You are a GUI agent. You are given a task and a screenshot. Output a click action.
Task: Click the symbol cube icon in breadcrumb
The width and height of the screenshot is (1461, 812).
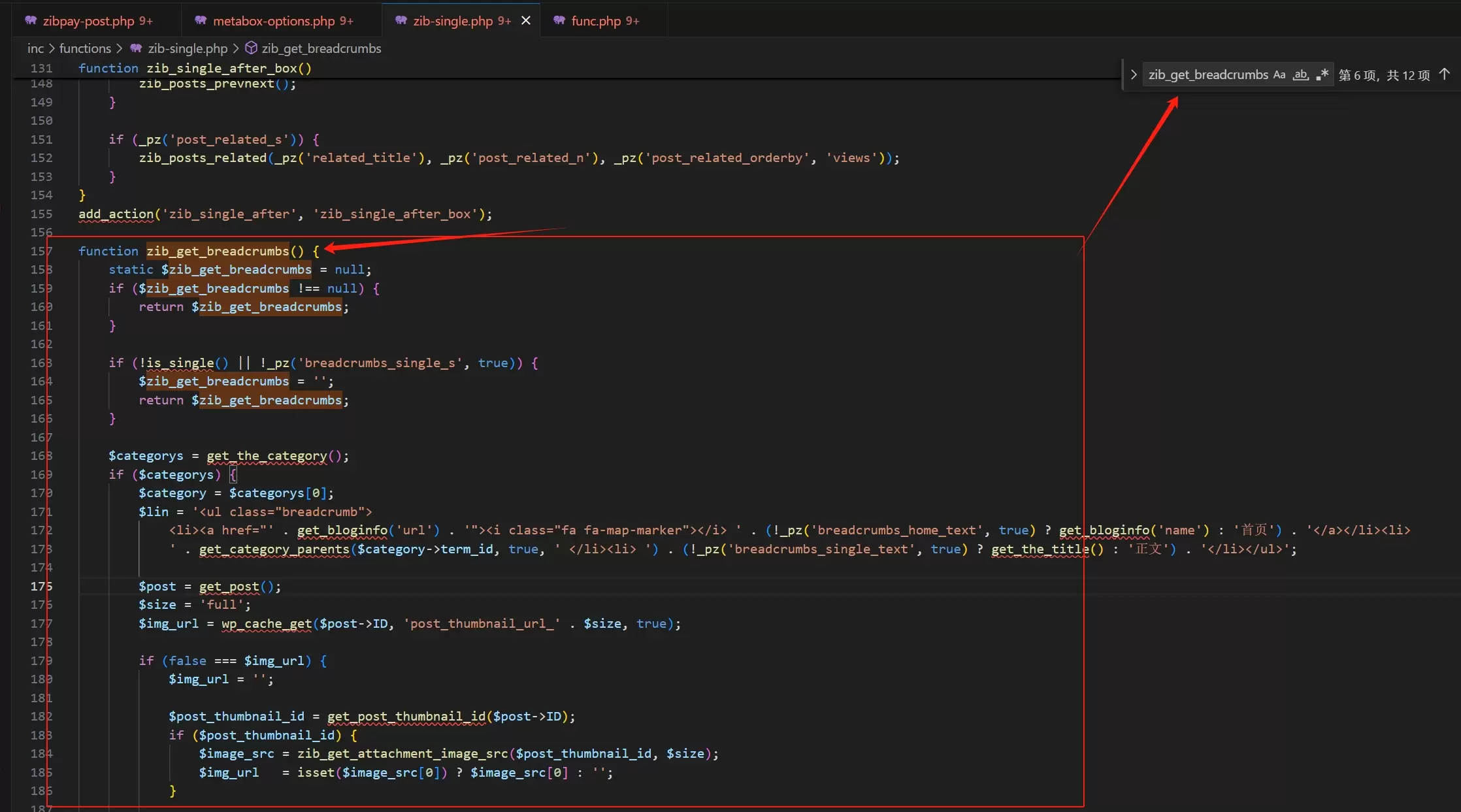pos(251,48)
